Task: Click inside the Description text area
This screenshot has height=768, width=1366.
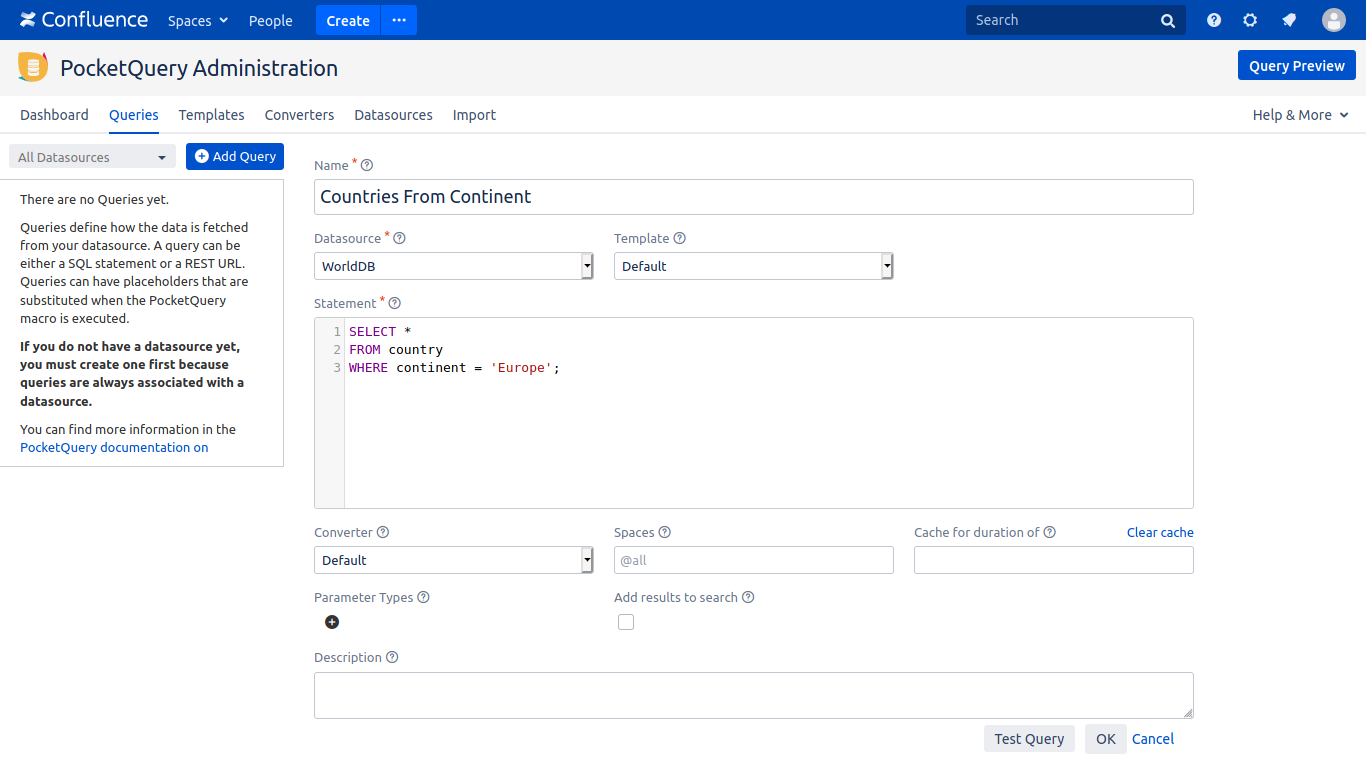Action: tap(753, 694)
